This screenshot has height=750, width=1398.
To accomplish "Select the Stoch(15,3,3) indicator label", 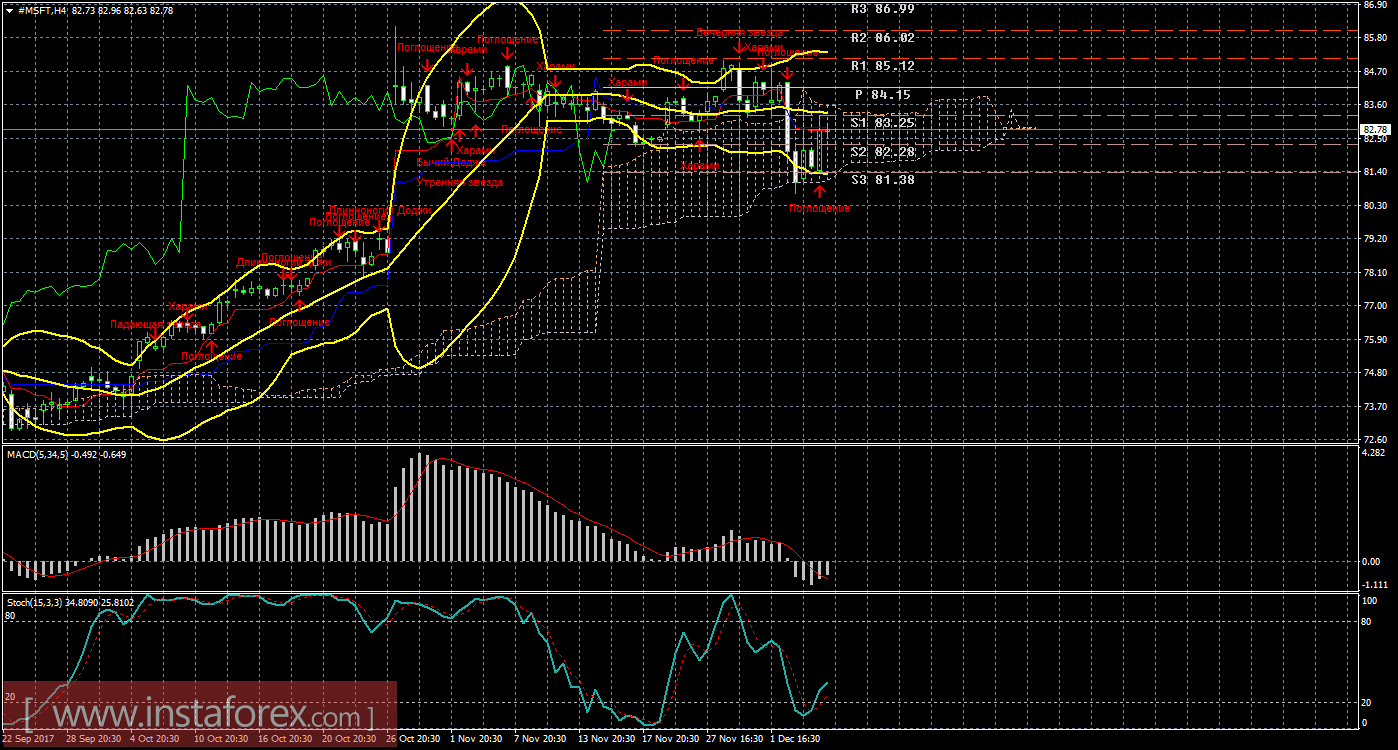I will pyautogui.click(x=35, y=602).
